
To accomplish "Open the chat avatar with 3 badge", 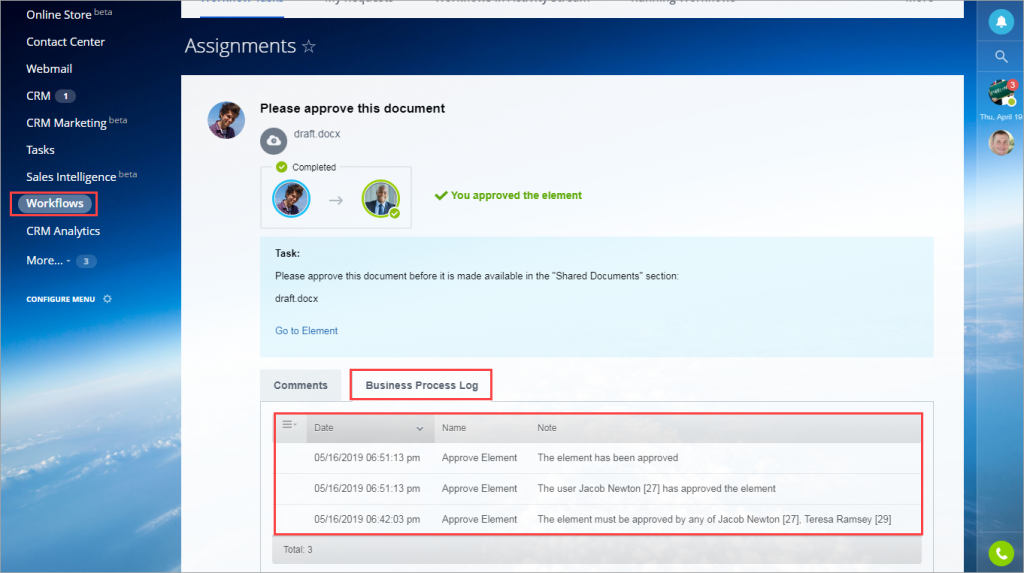I will 1001,93.
